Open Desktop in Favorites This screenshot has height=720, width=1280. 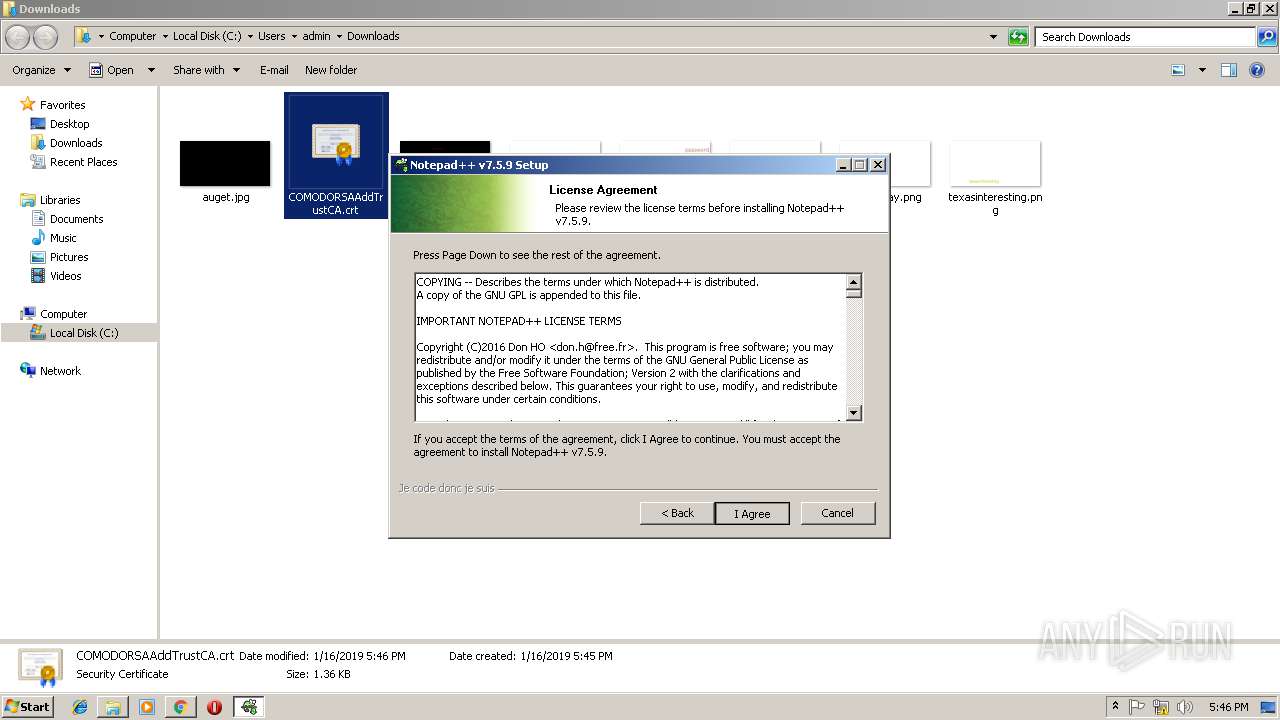click(x=69, y=124)
